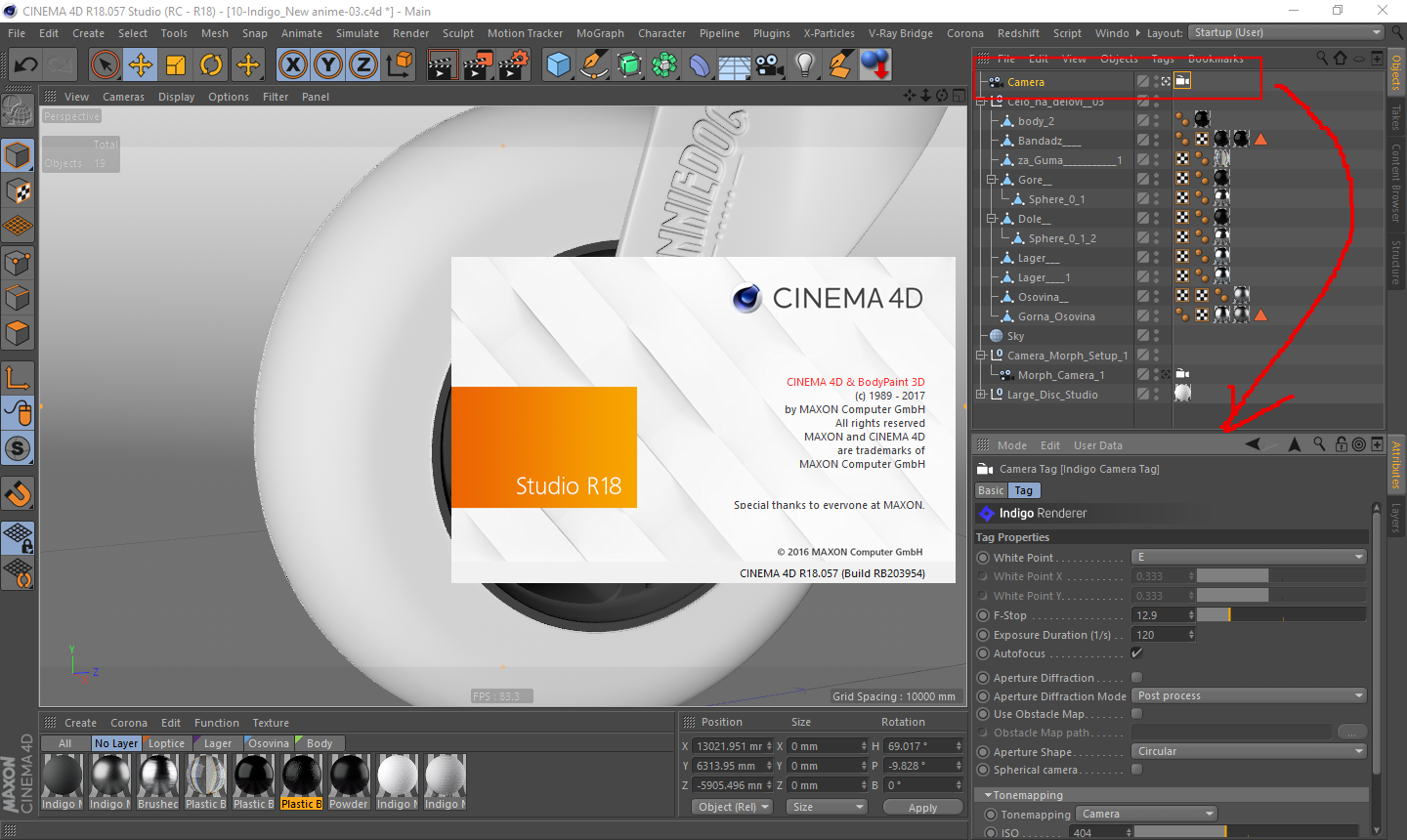This screenshot has height=840, width=1407.
Task: Click the Light bulb object icon
Action: pyautogui.click(x=804, y=65)
